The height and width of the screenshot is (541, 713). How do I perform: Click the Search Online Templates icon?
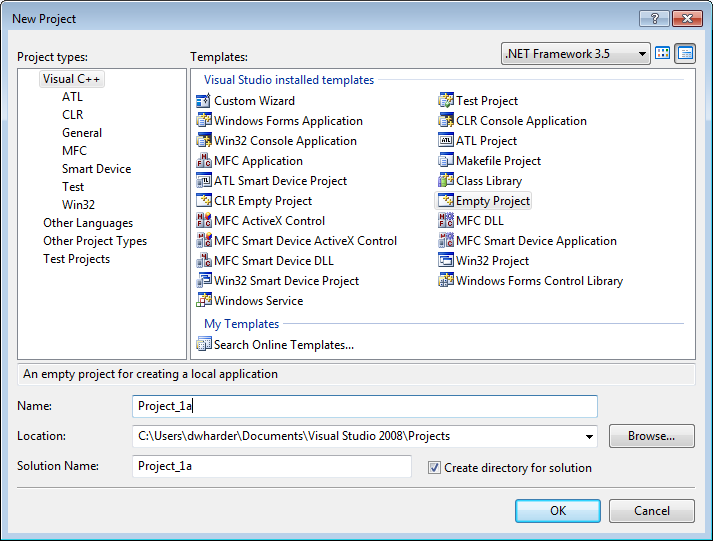pyautogui.click(x=205, y=345)
